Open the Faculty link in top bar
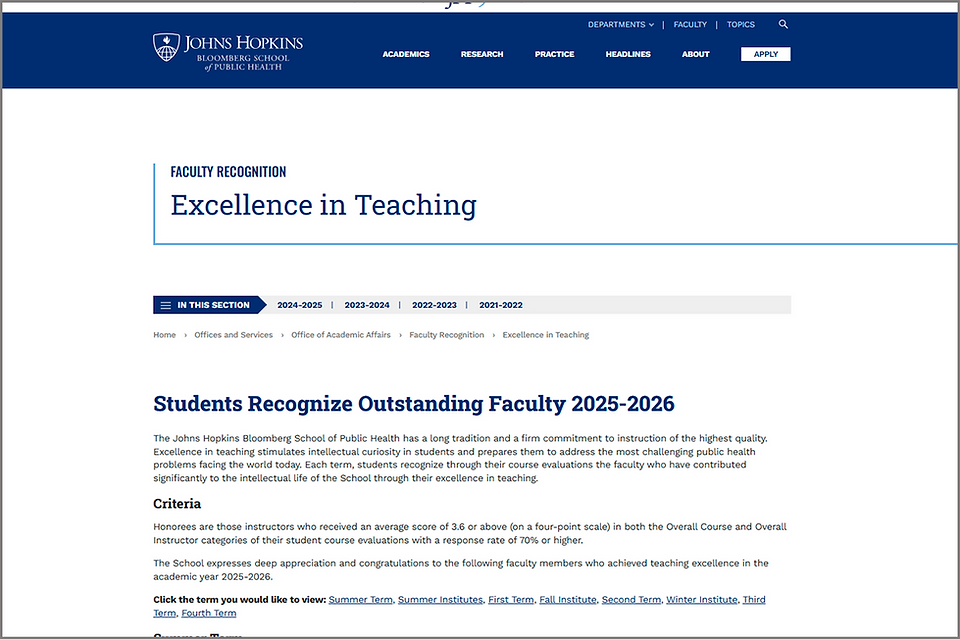 [690, 24]
